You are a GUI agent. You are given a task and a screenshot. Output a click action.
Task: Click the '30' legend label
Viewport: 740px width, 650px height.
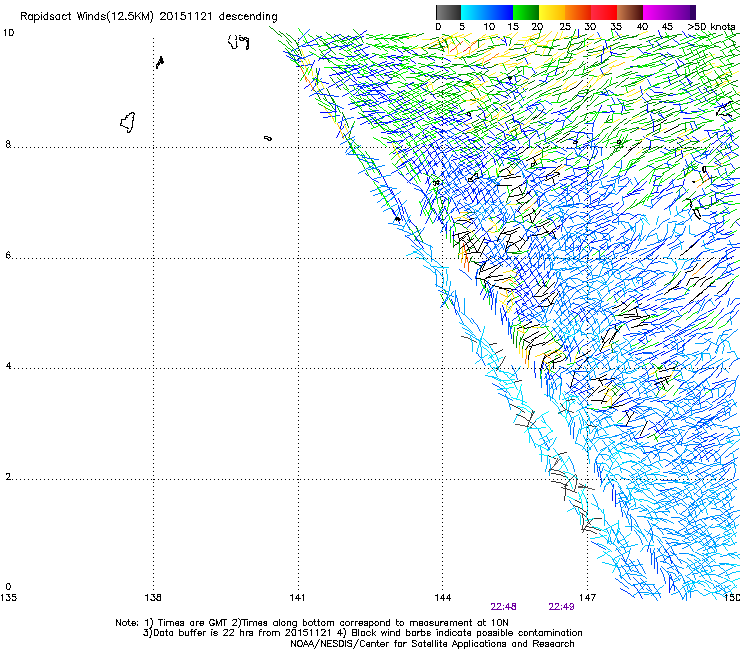click(x=590, y=26)
